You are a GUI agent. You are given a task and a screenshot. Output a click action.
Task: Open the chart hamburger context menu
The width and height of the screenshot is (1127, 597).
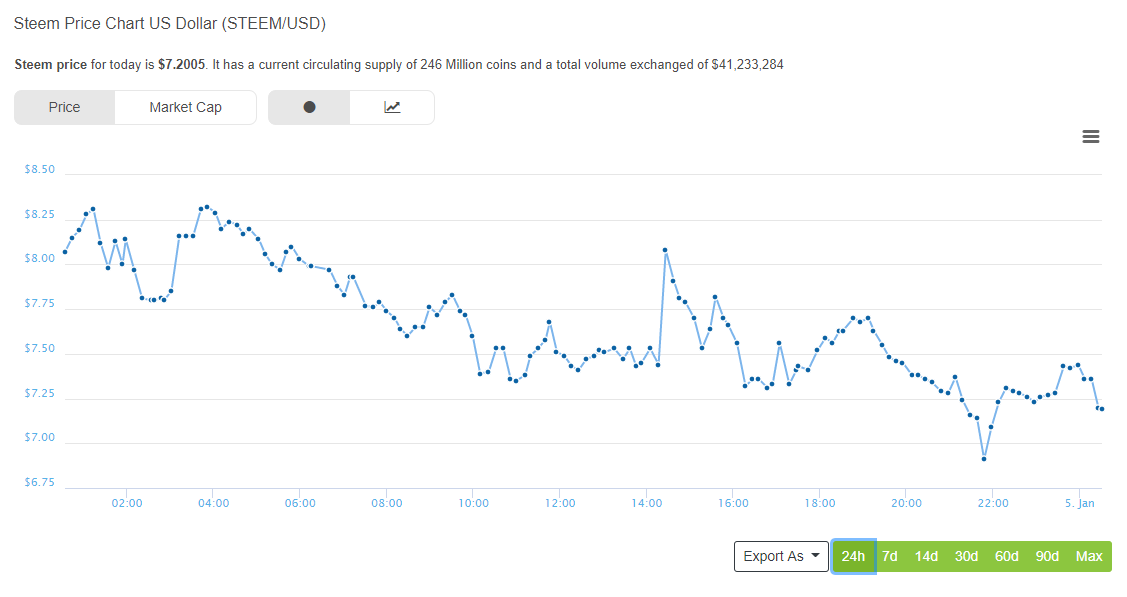tap(1090, 136)
